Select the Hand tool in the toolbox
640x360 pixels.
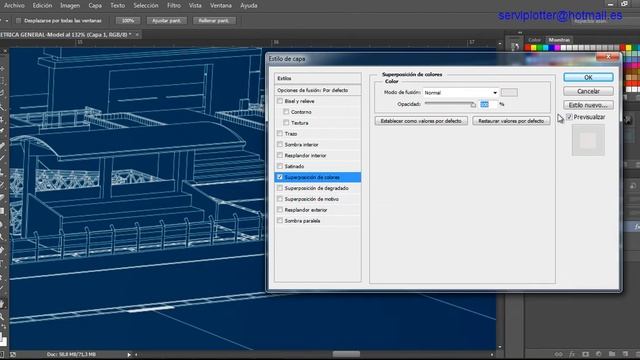[2, 304]
